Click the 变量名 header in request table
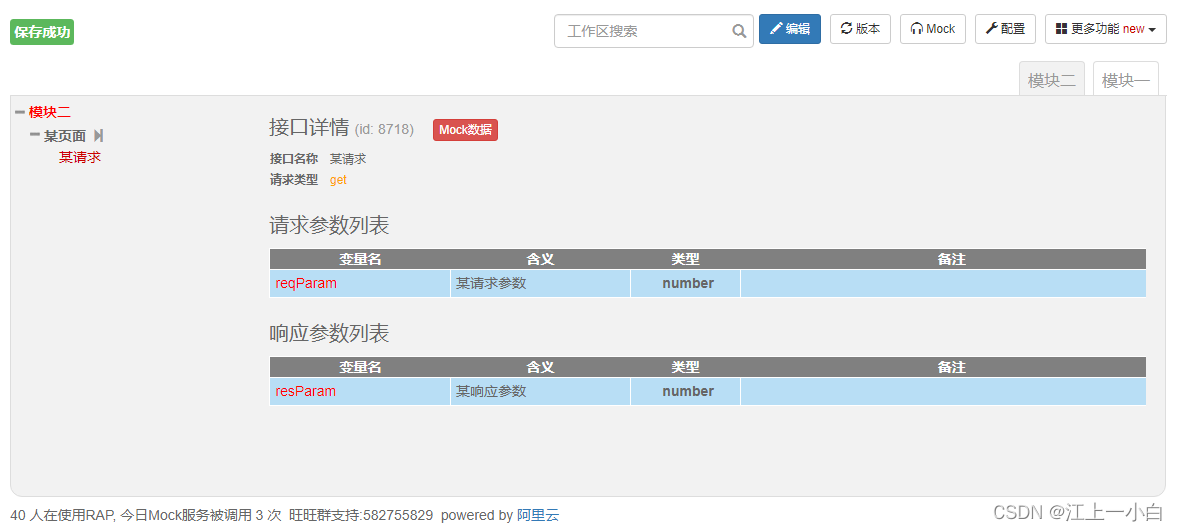The width and height of the screenshot is (1177, 531). 360,259
